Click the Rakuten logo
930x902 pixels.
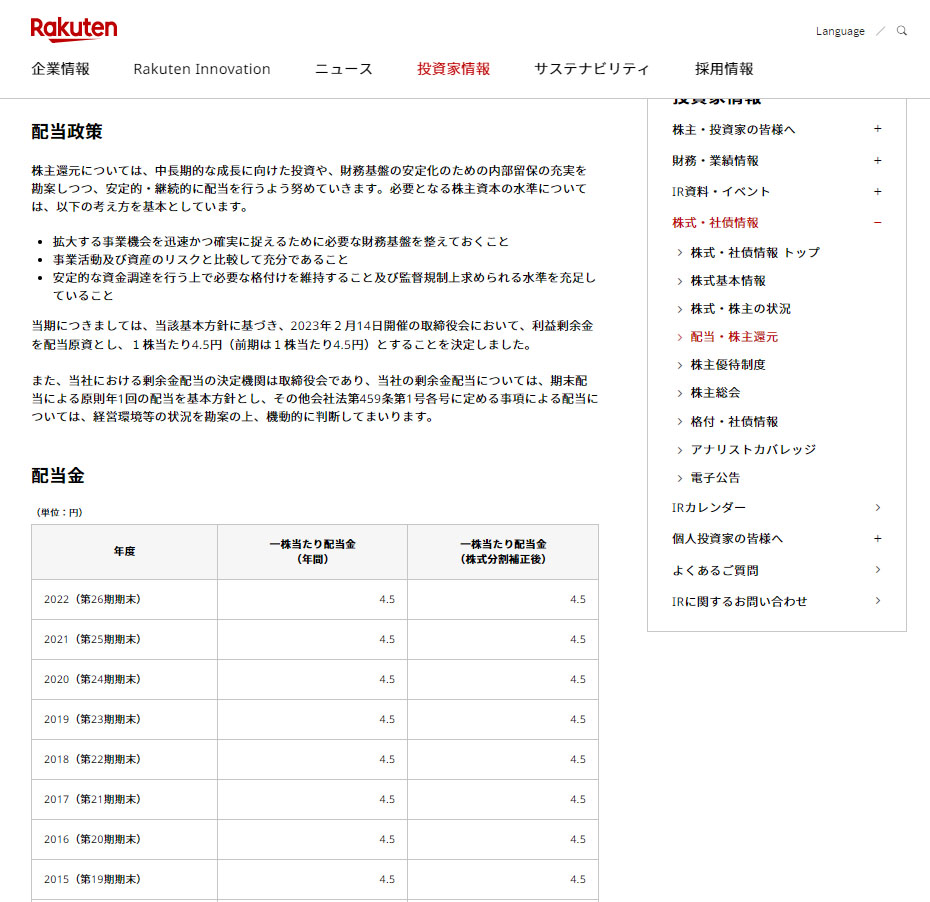point(73,30)
